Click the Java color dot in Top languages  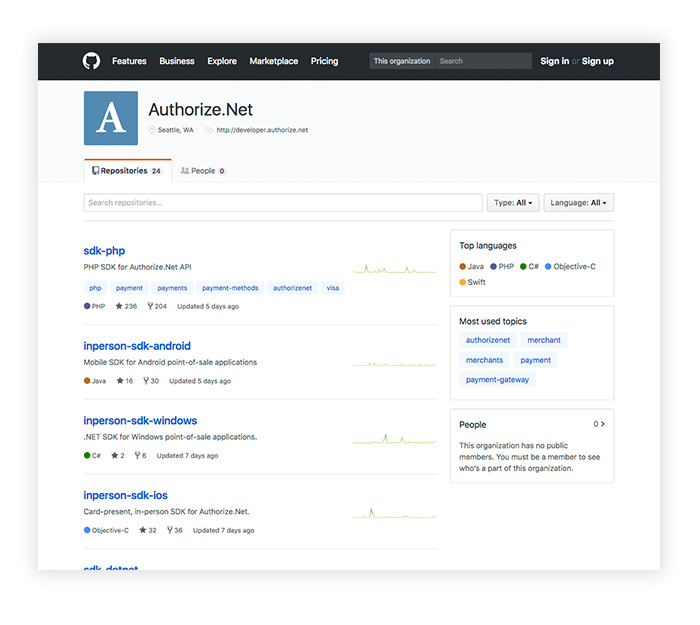point(462,267)
